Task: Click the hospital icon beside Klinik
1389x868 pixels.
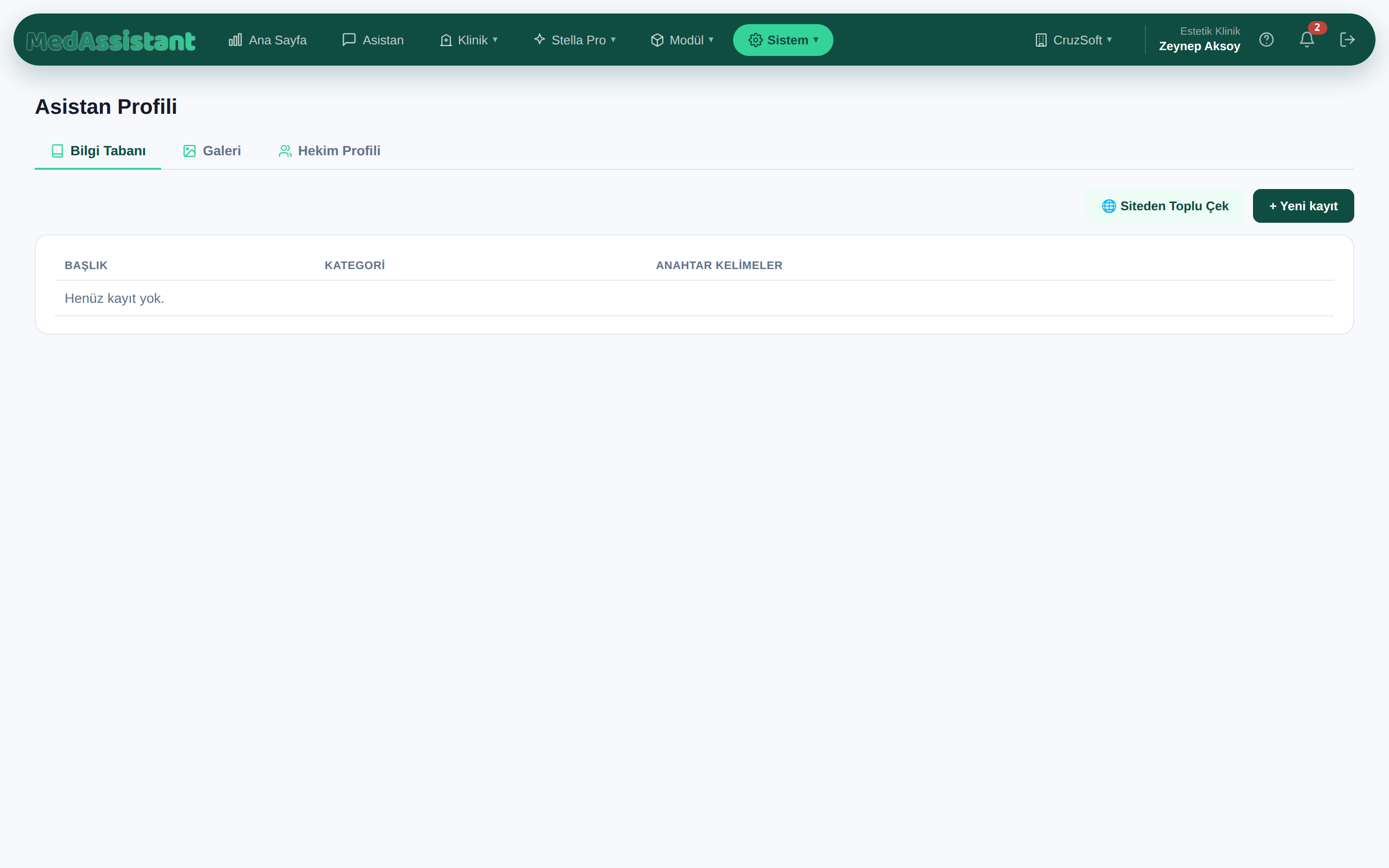Action: 446,40
